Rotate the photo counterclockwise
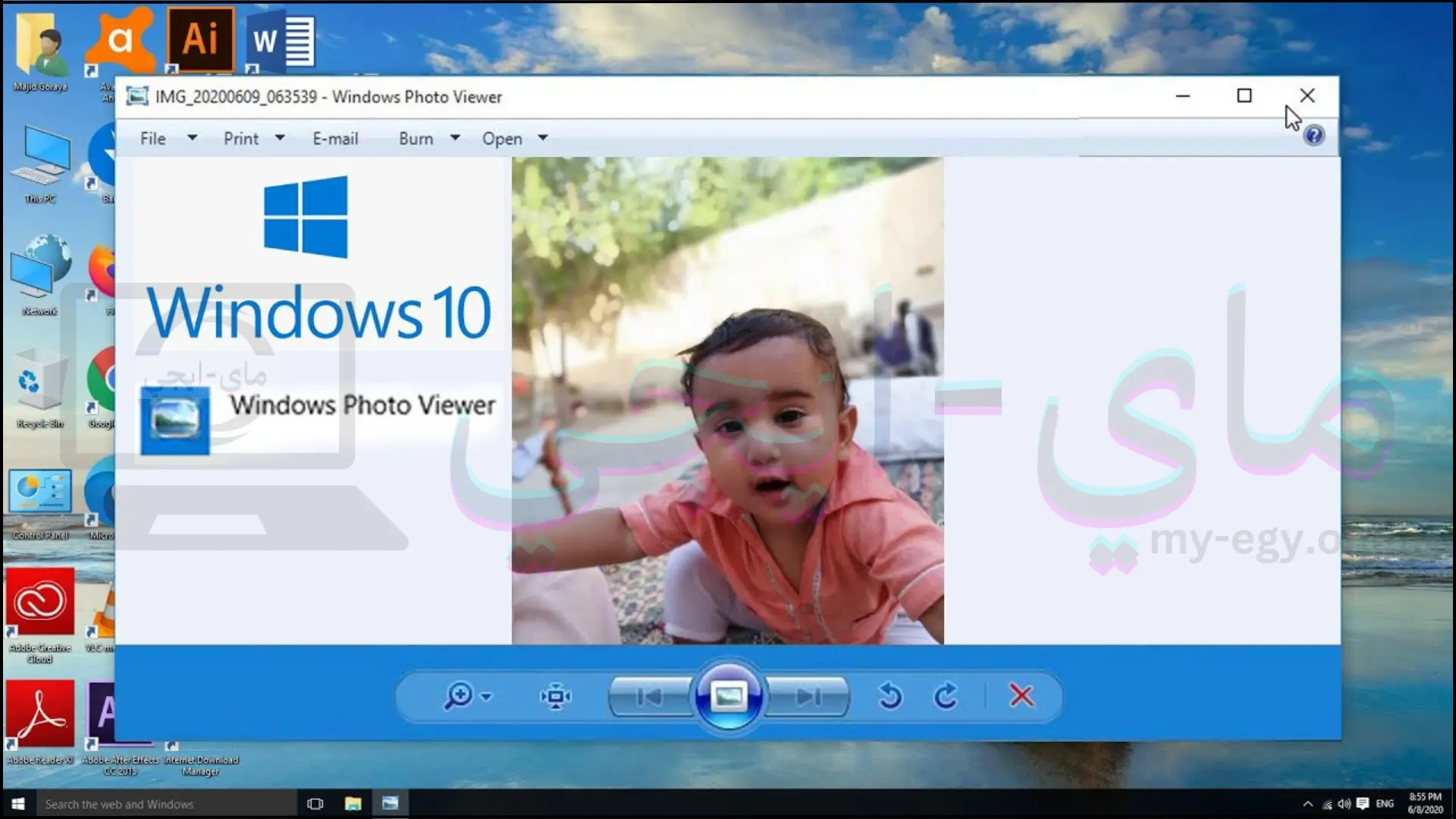The image size is (1456, 819). (890, 695)
